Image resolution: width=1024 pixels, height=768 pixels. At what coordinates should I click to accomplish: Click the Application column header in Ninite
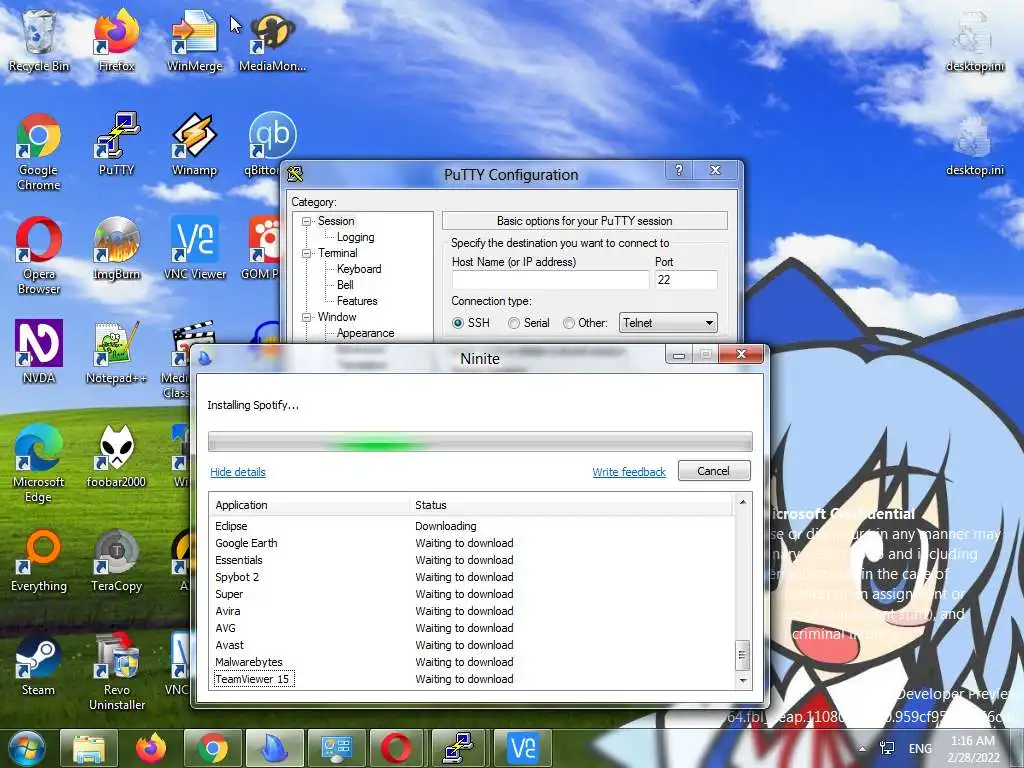click(x=310, y=505)
